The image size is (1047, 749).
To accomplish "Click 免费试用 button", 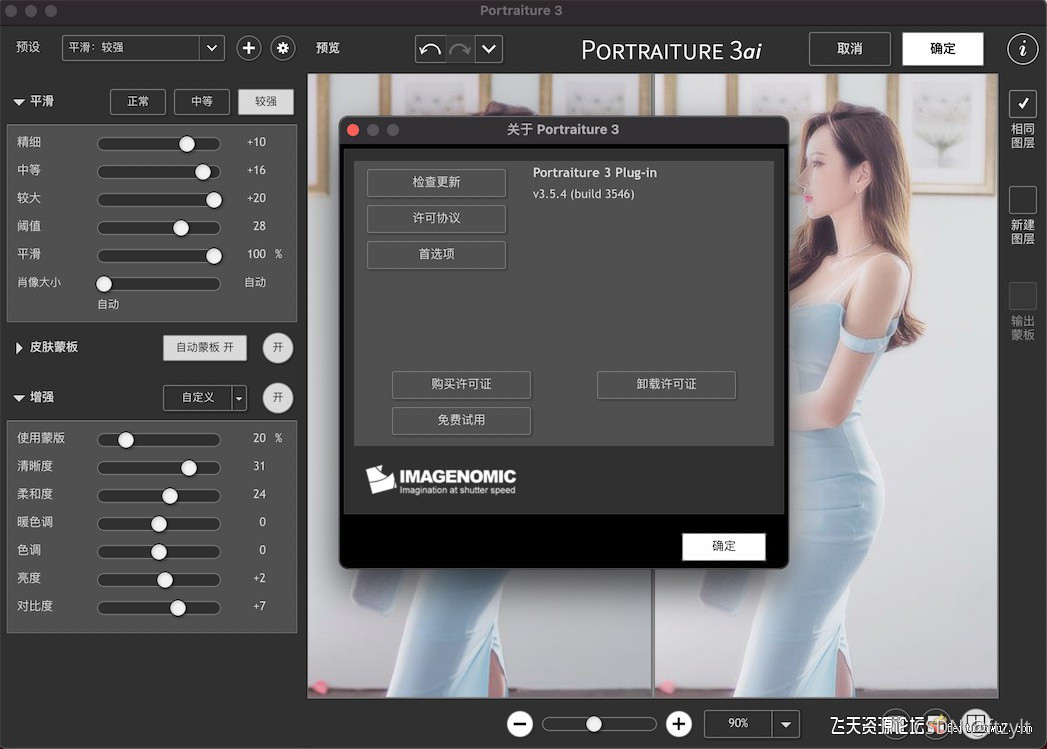I will [461, 421].
